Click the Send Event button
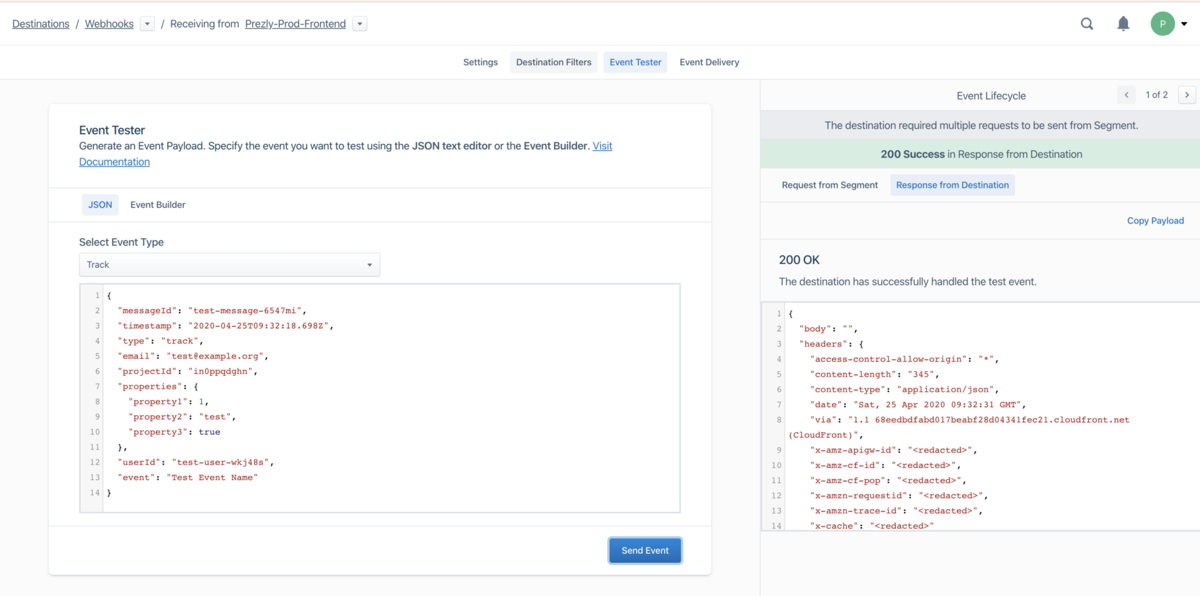1200x596 pixels. tap(645, 551)
